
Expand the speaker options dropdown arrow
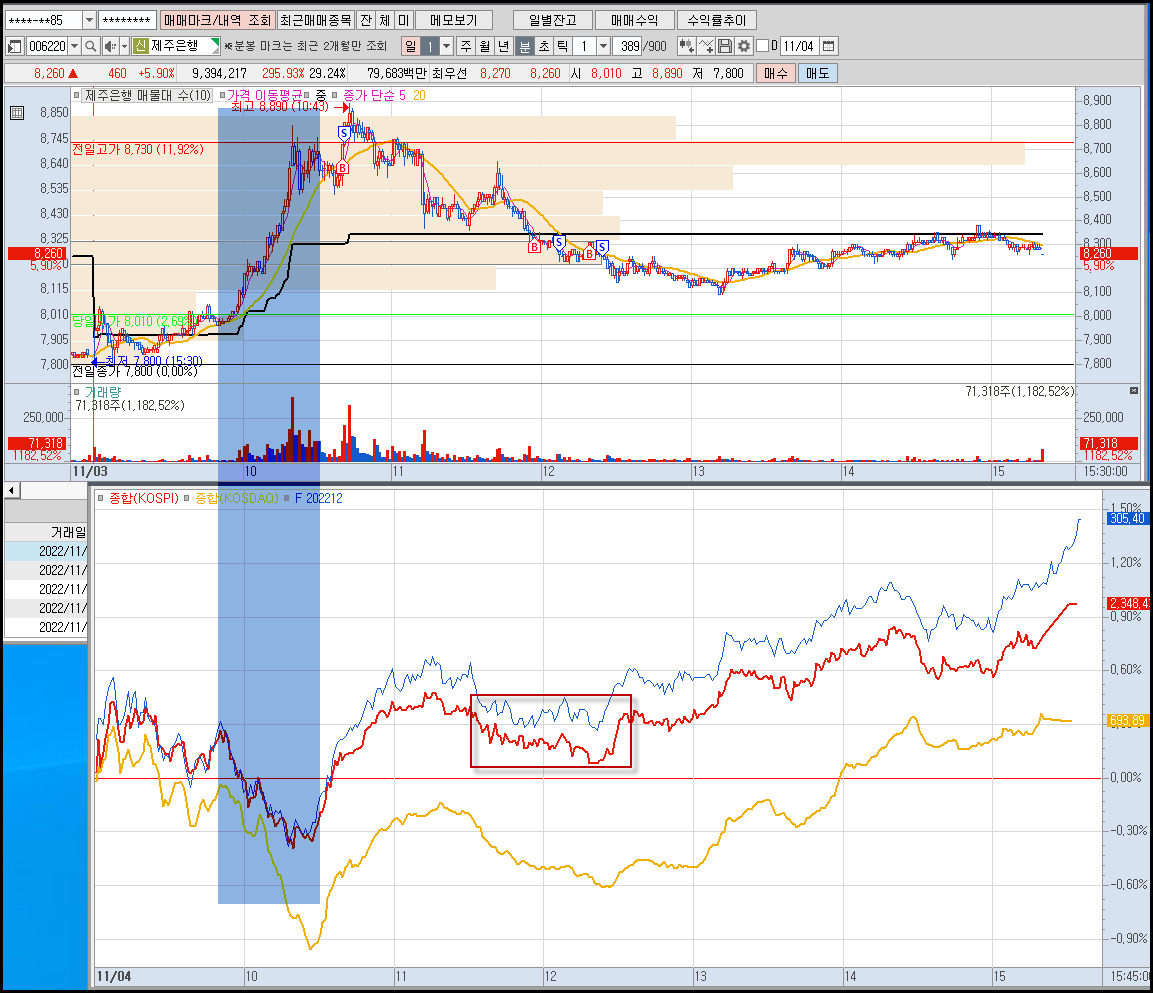coord(124,46)
